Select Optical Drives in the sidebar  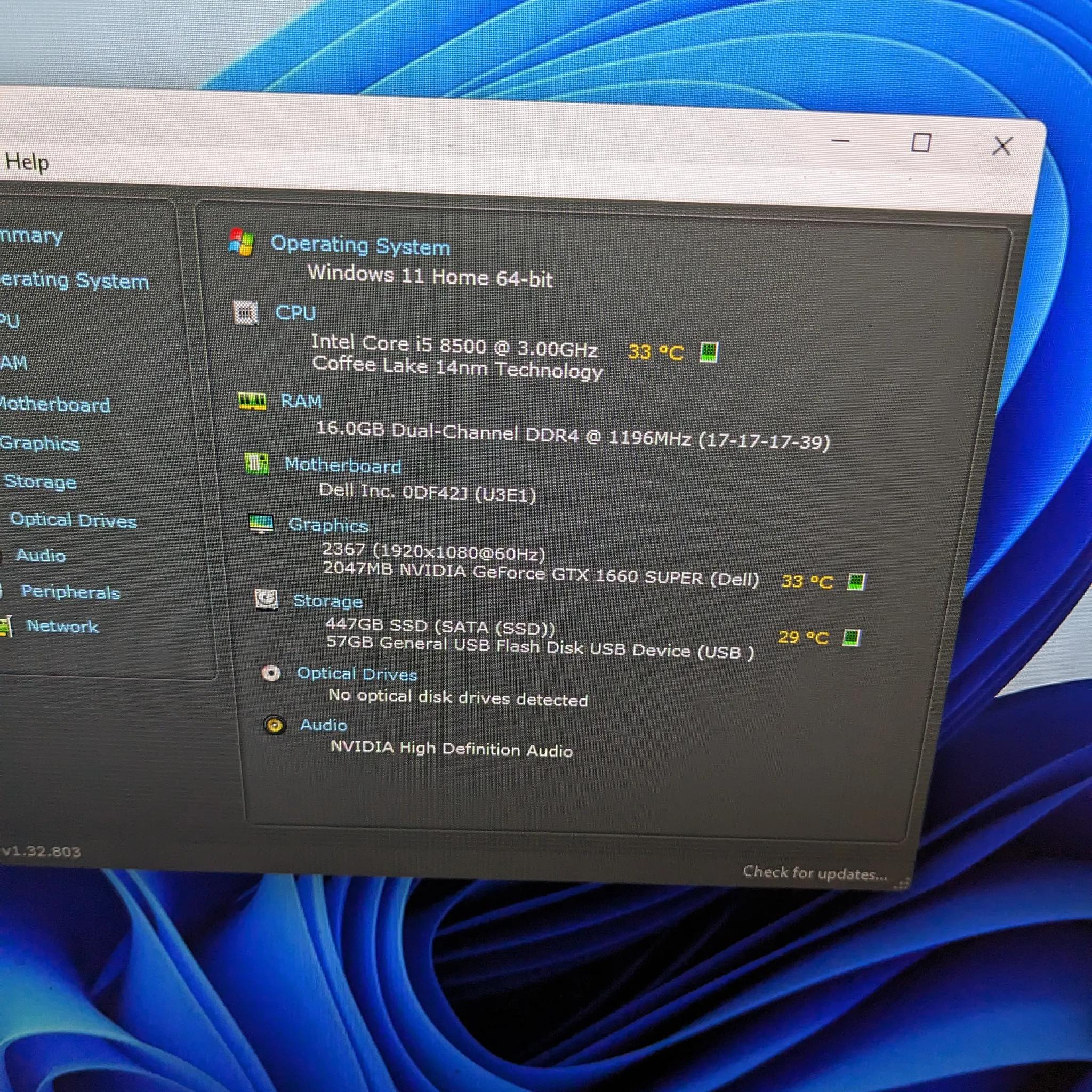74,520
